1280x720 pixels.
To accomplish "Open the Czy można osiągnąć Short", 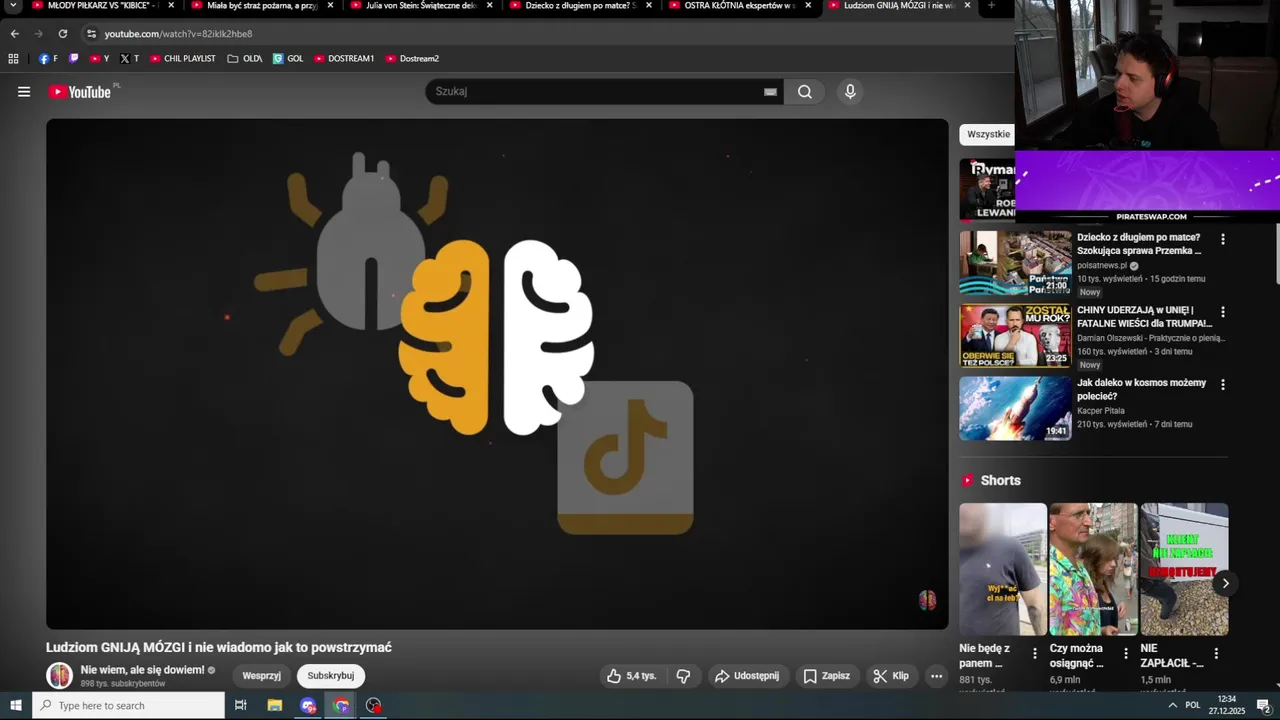I will coord(1093,569).
